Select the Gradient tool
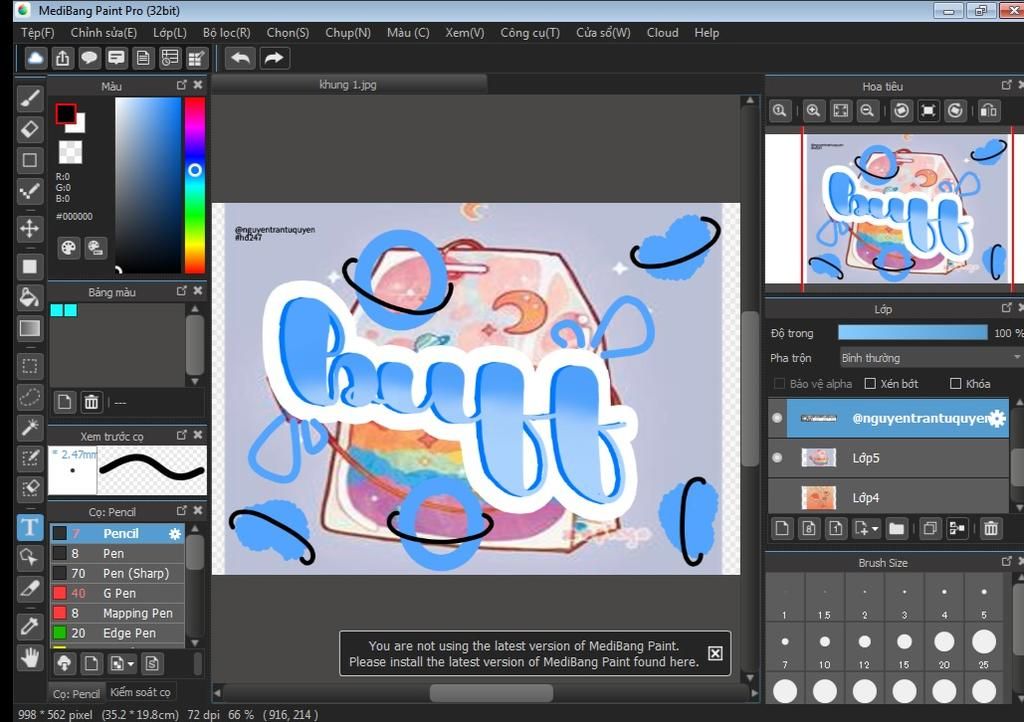This screenshot has width=1024, height=722. coord(29,328)
